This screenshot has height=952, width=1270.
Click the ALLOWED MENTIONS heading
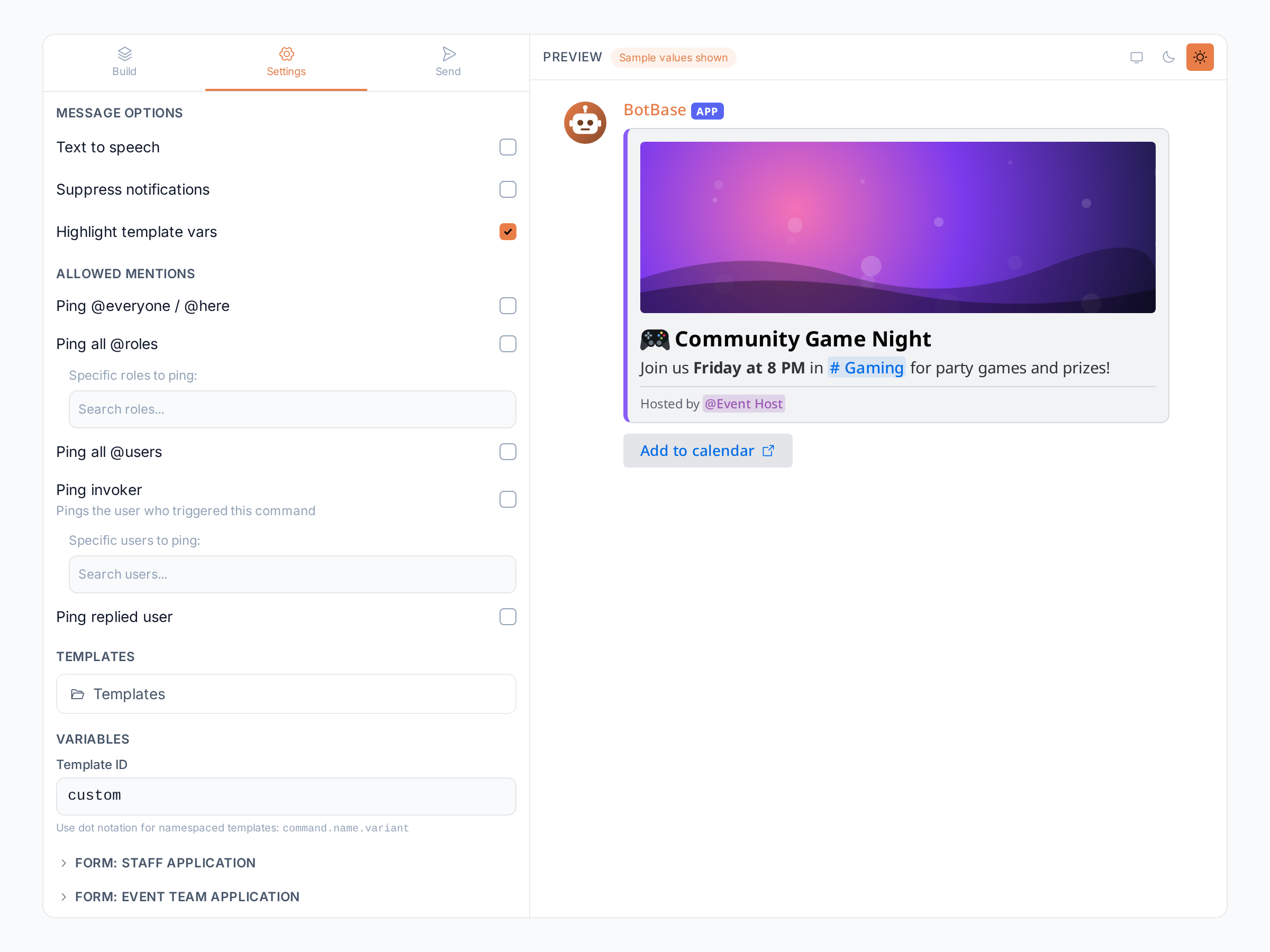[126, 274]
